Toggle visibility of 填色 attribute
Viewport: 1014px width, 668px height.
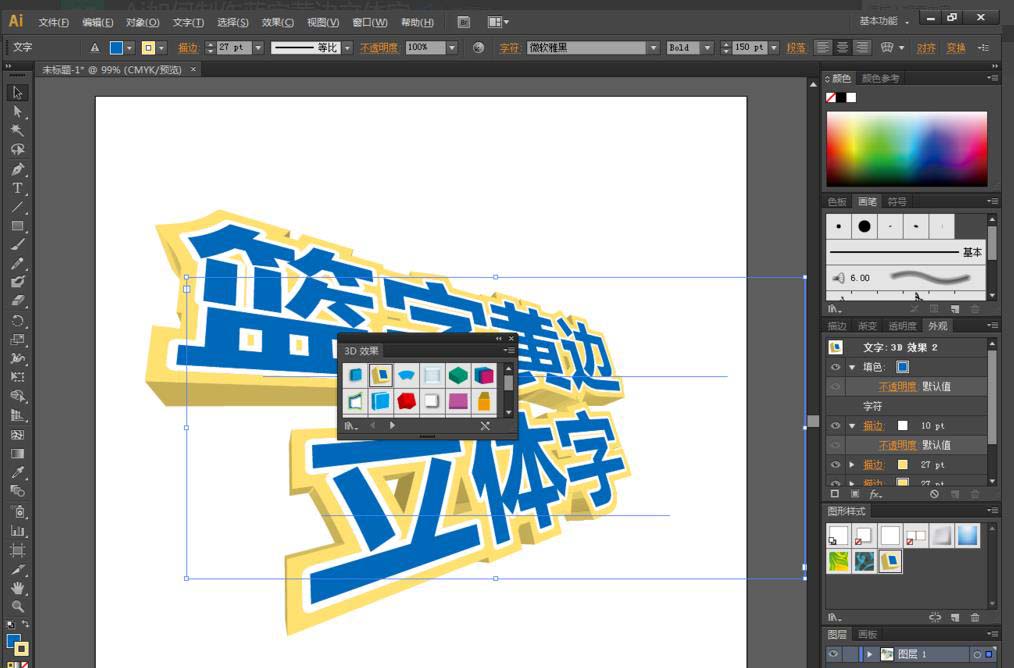835,367
